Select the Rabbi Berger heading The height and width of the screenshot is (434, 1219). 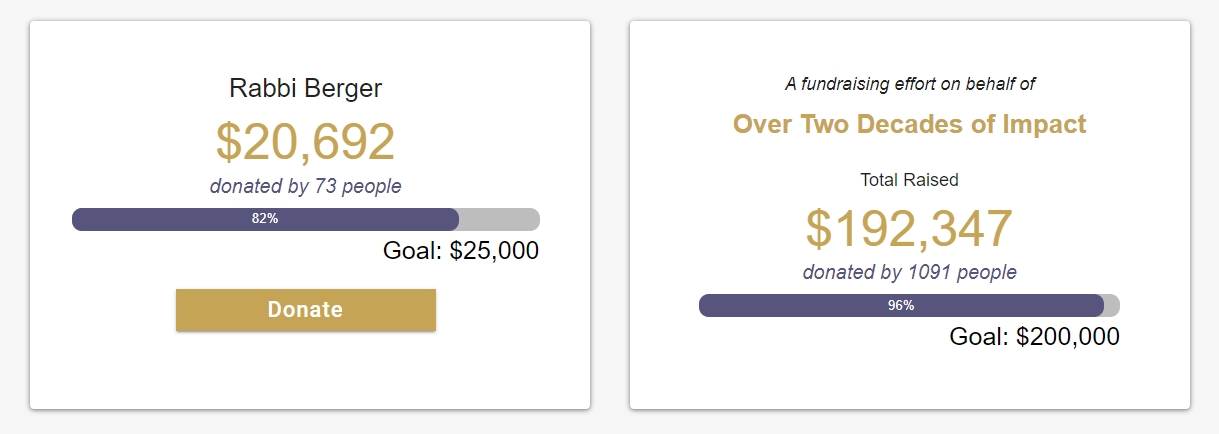click(x=306, y=88)
